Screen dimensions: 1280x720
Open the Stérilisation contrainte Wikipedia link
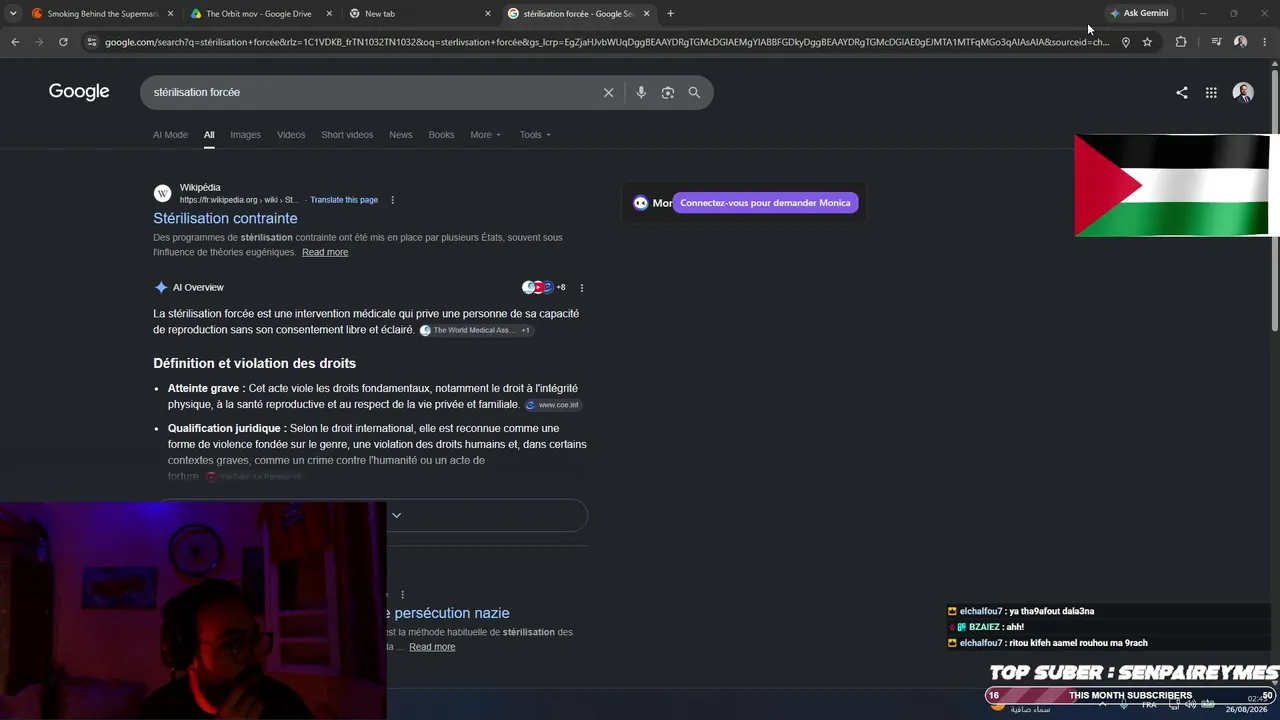click(x=225, y=218)
